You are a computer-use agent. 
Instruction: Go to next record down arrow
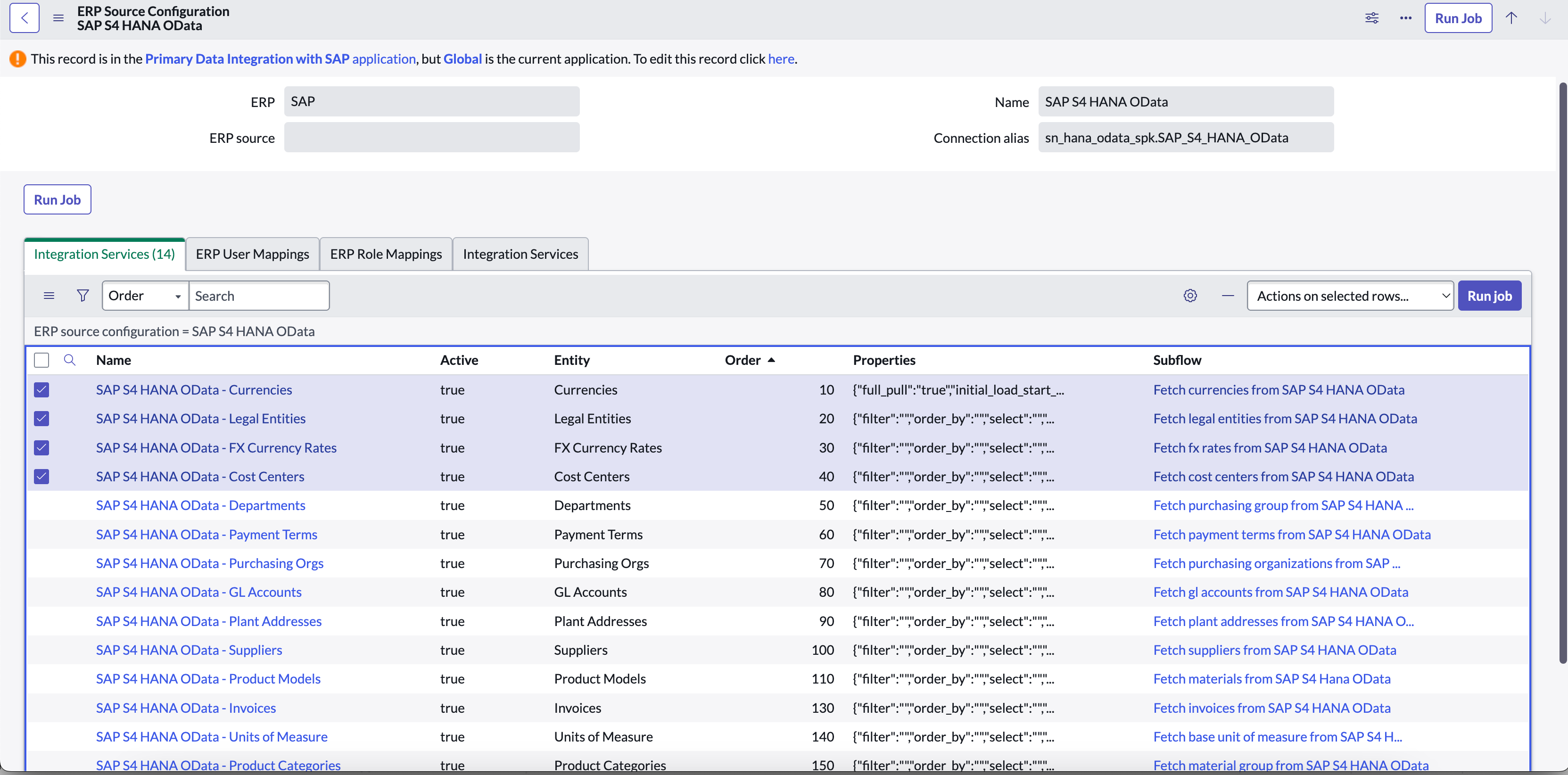[x=1545, y=18]
